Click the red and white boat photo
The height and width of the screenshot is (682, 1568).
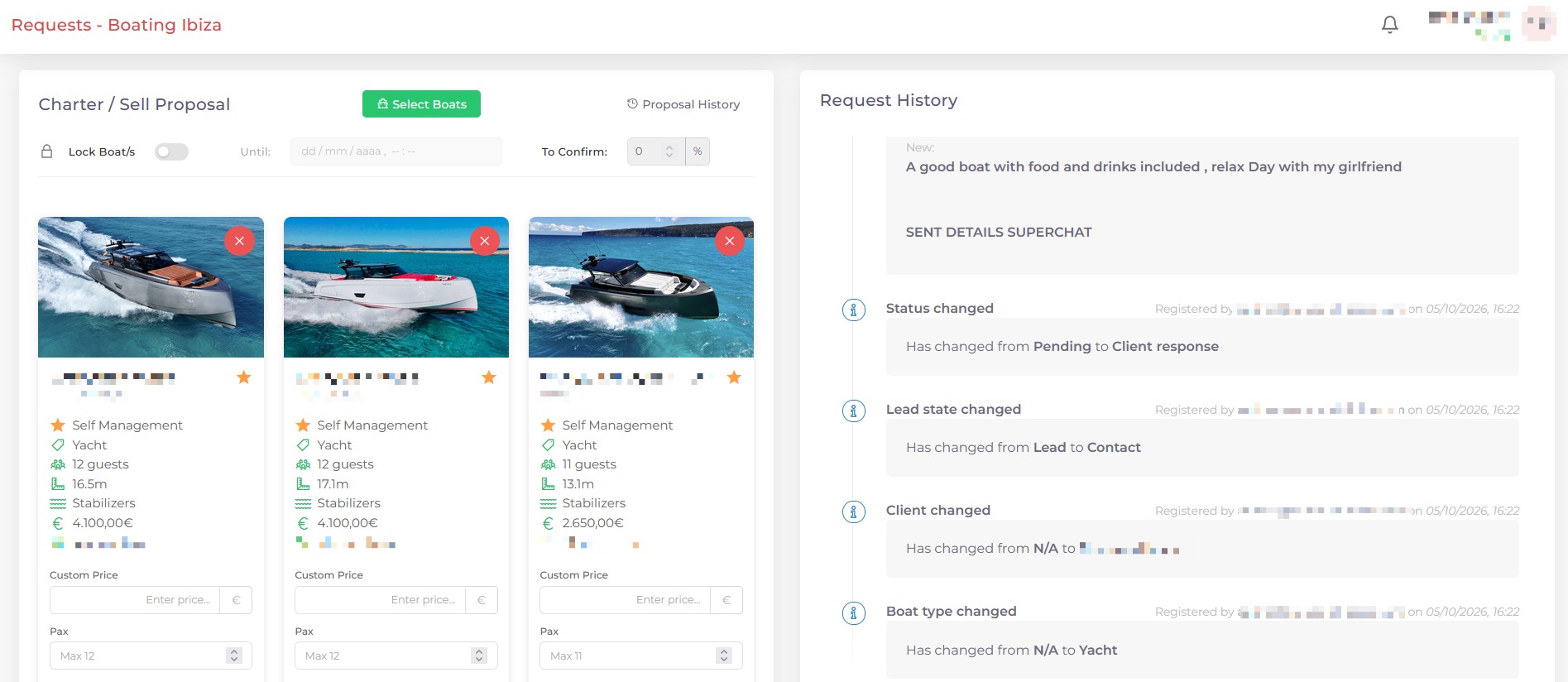tap(396, 287)
